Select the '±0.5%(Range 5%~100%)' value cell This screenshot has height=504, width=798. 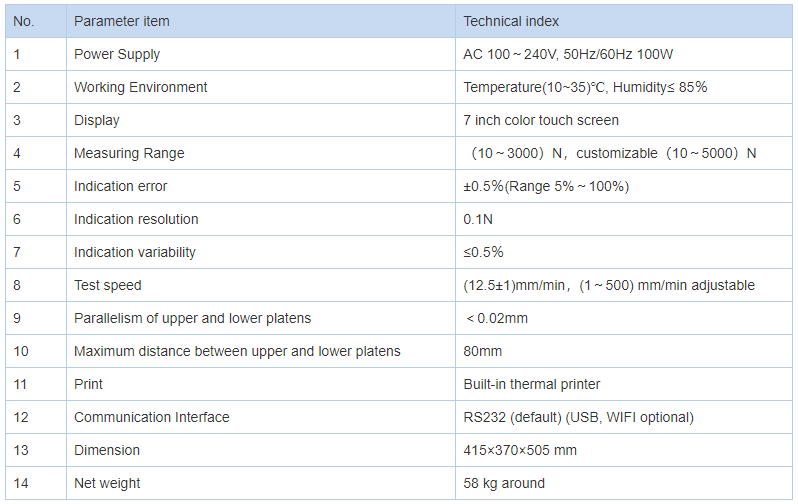click(623, 186)
